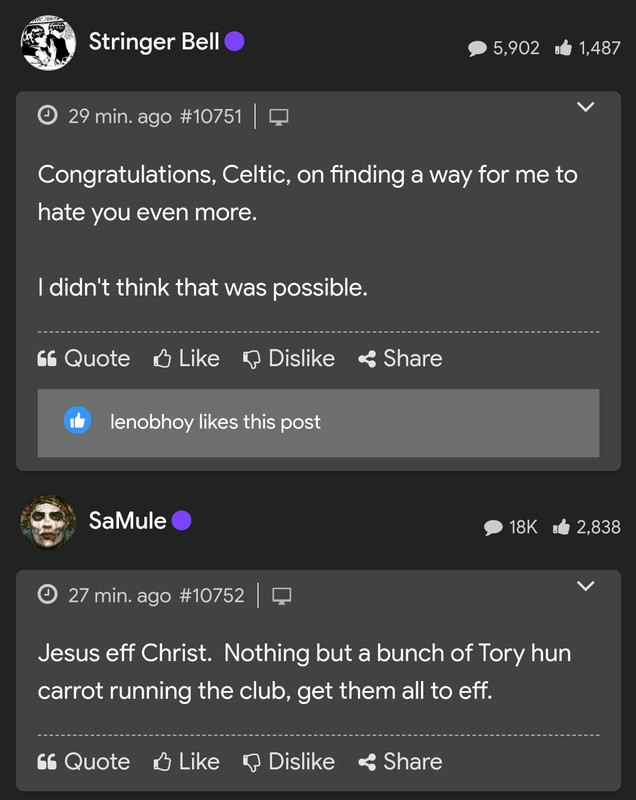Click Stringer Bell's 5,902 post count icon
This screenshot has height=800, width=636.
tap(478, 48)
